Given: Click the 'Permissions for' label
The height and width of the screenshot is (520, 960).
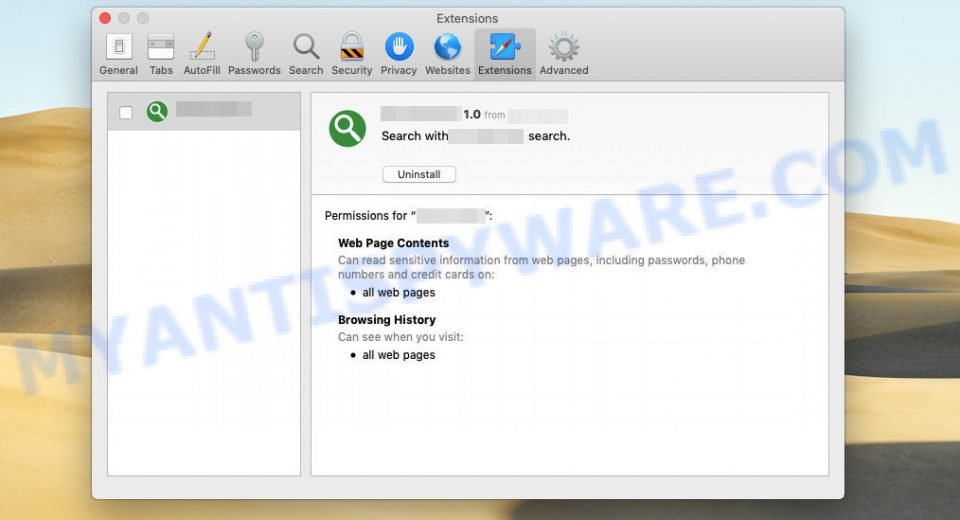Looking at the screenshot, I should [x=366, y=216].
